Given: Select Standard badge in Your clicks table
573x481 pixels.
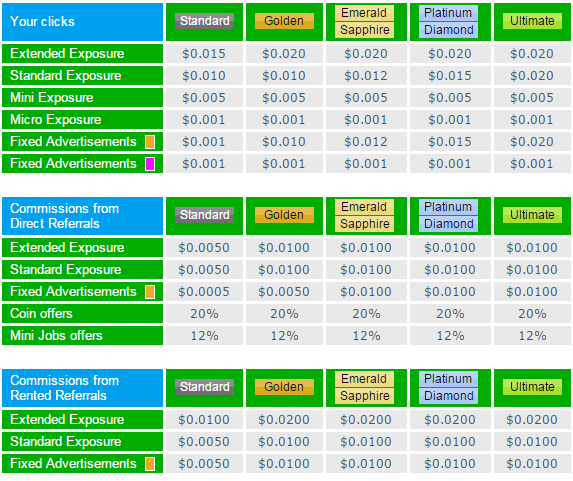Looking at the screenshot, I should [x=204, y=21].
